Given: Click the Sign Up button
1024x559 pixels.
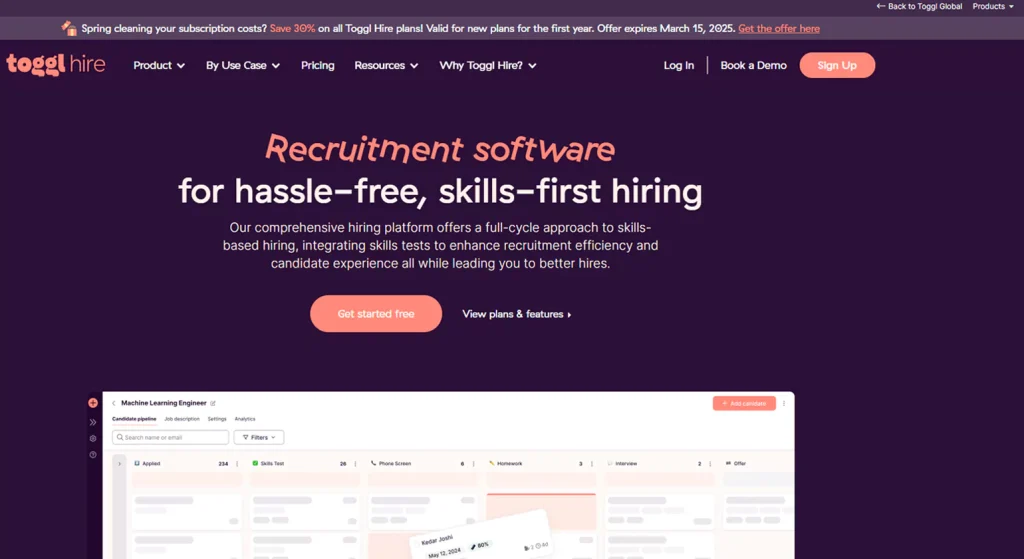Looking at the screenshot, I should pyautogui.click(x=837, y=65).
